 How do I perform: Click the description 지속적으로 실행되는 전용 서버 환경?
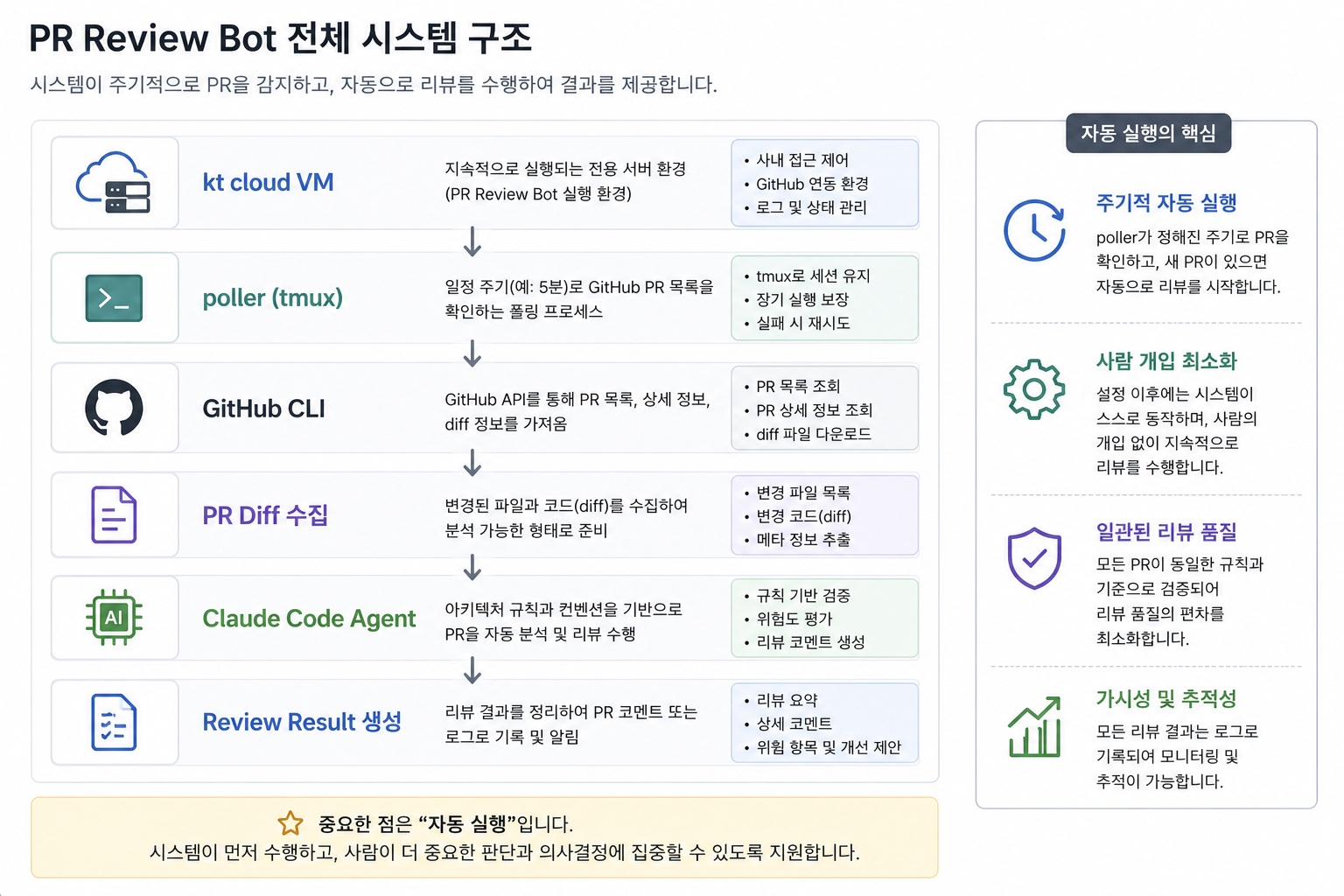565,169
